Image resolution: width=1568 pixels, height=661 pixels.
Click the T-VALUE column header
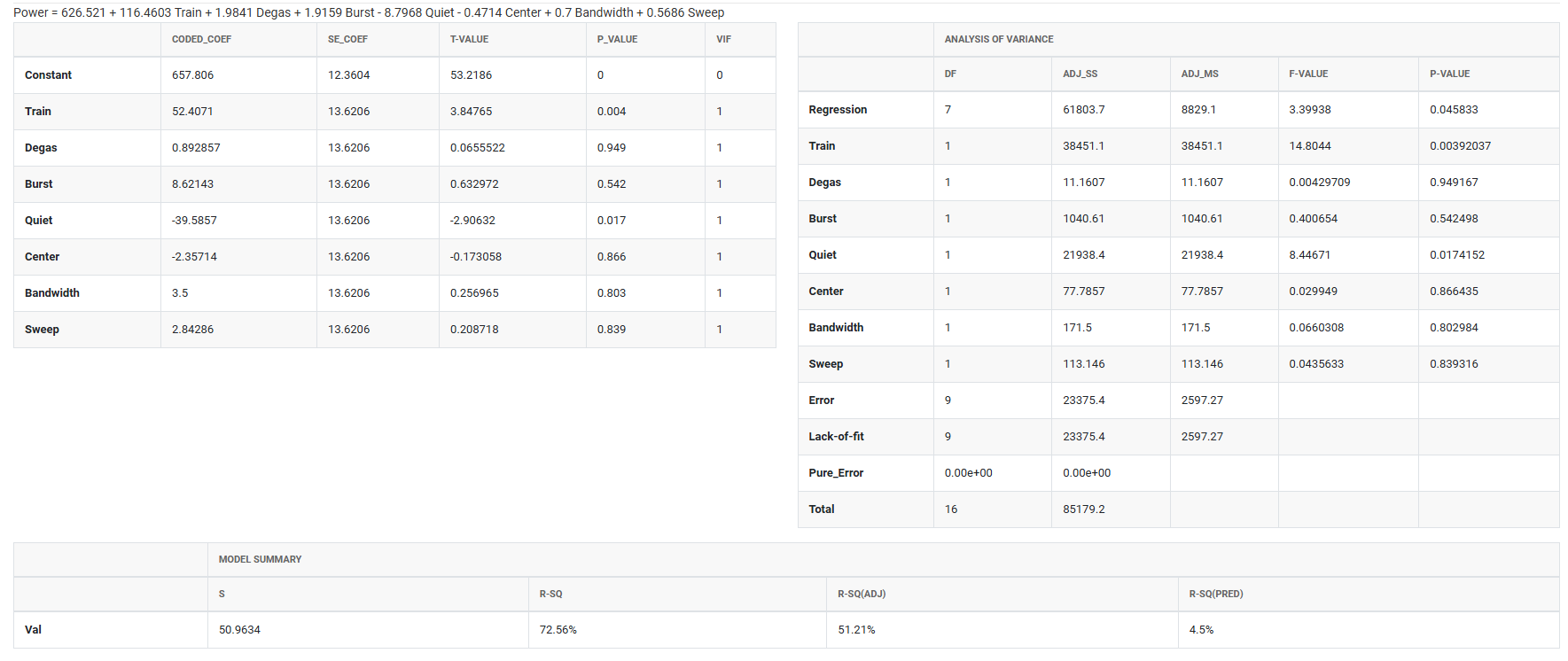point(469,40)
